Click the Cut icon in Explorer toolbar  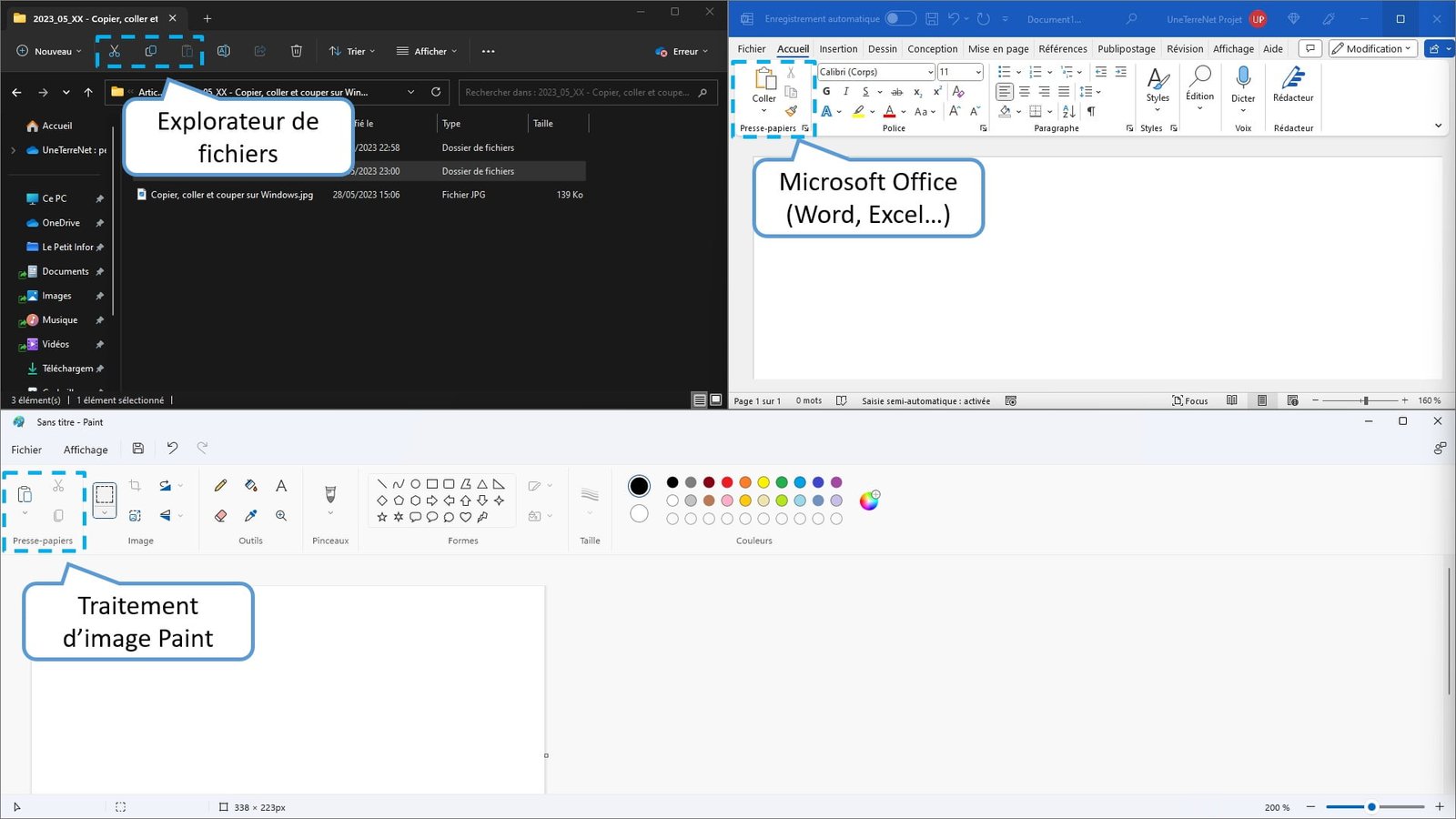[x=114, y=51]
